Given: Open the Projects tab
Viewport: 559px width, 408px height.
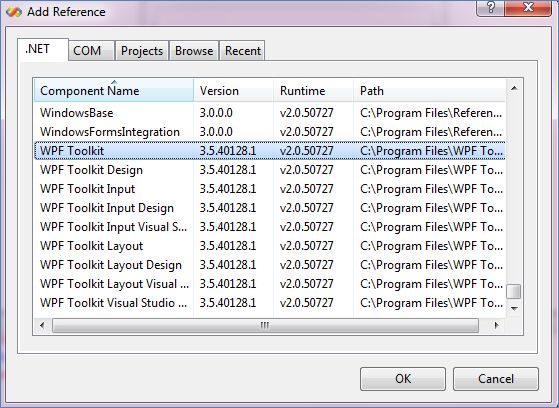Looking at the screenshot, I should 142,51.
